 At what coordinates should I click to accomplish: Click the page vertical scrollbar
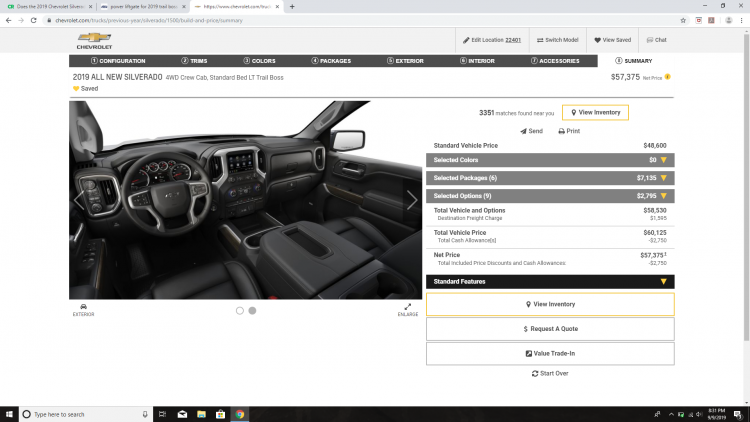click(x=746, y=187)
